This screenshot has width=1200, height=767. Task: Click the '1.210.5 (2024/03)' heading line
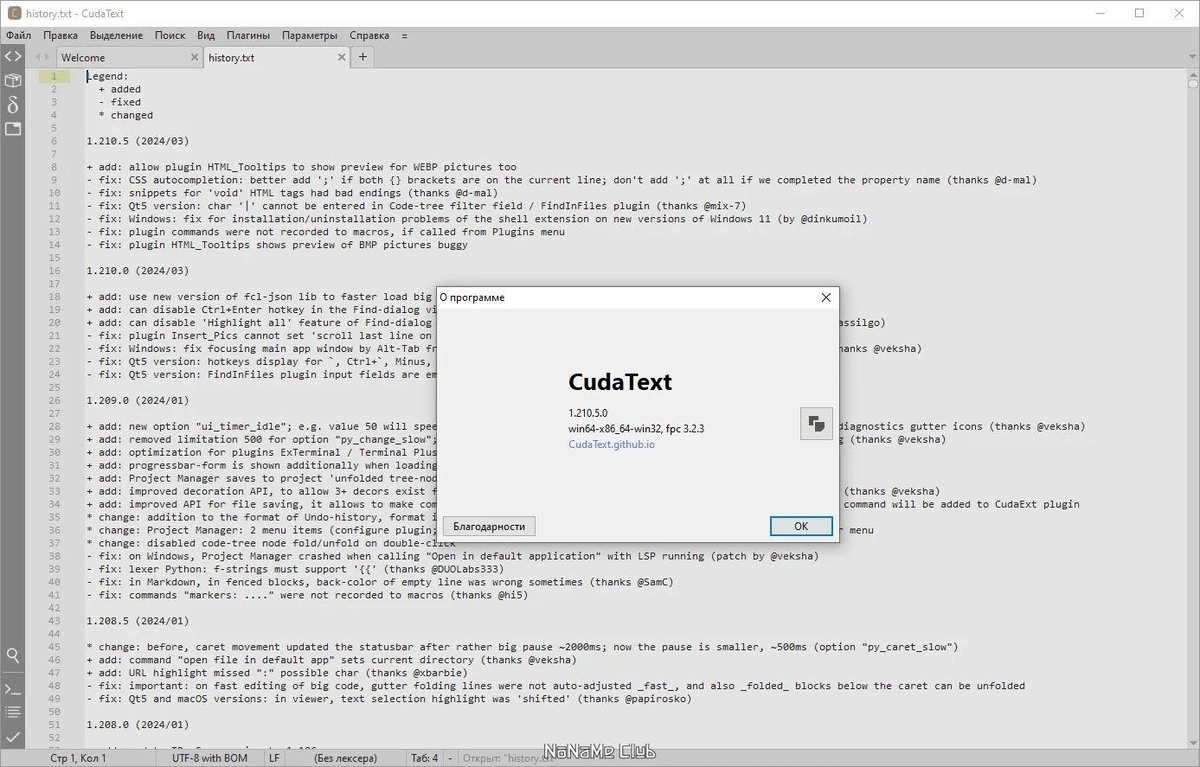coord(137,141)
